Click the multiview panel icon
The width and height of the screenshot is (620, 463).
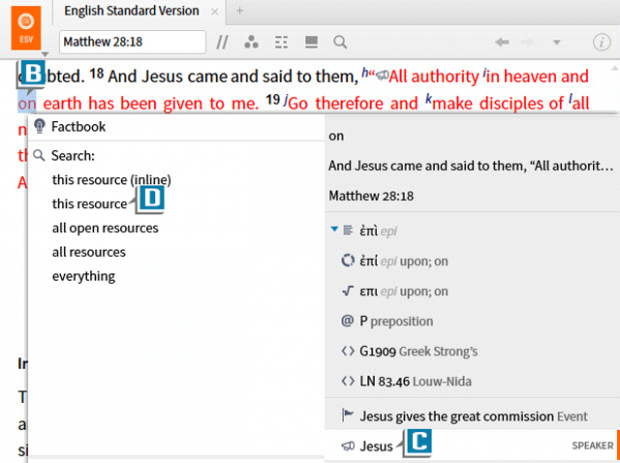pyautogui.click(x=311, y=42)
